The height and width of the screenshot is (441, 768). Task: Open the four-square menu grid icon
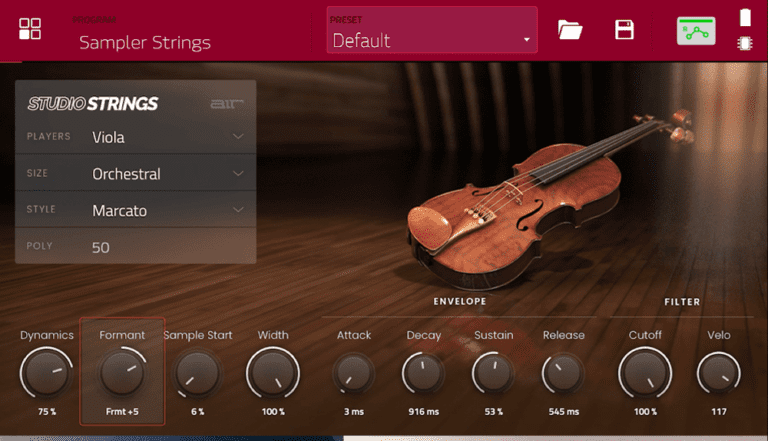click(30, 29)
